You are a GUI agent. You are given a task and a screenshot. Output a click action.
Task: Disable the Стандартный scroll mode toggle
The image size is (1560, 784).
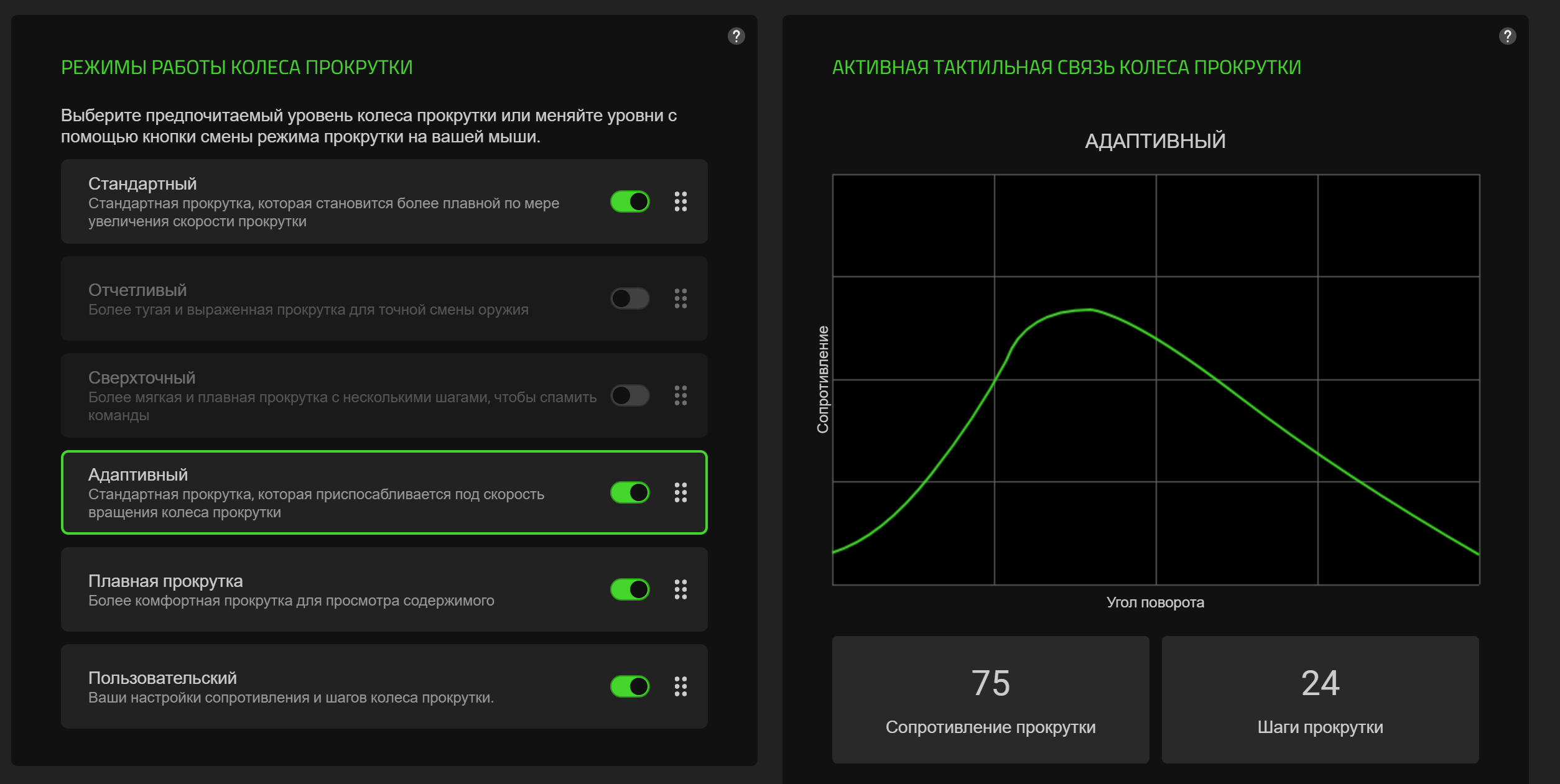[629, 201]
